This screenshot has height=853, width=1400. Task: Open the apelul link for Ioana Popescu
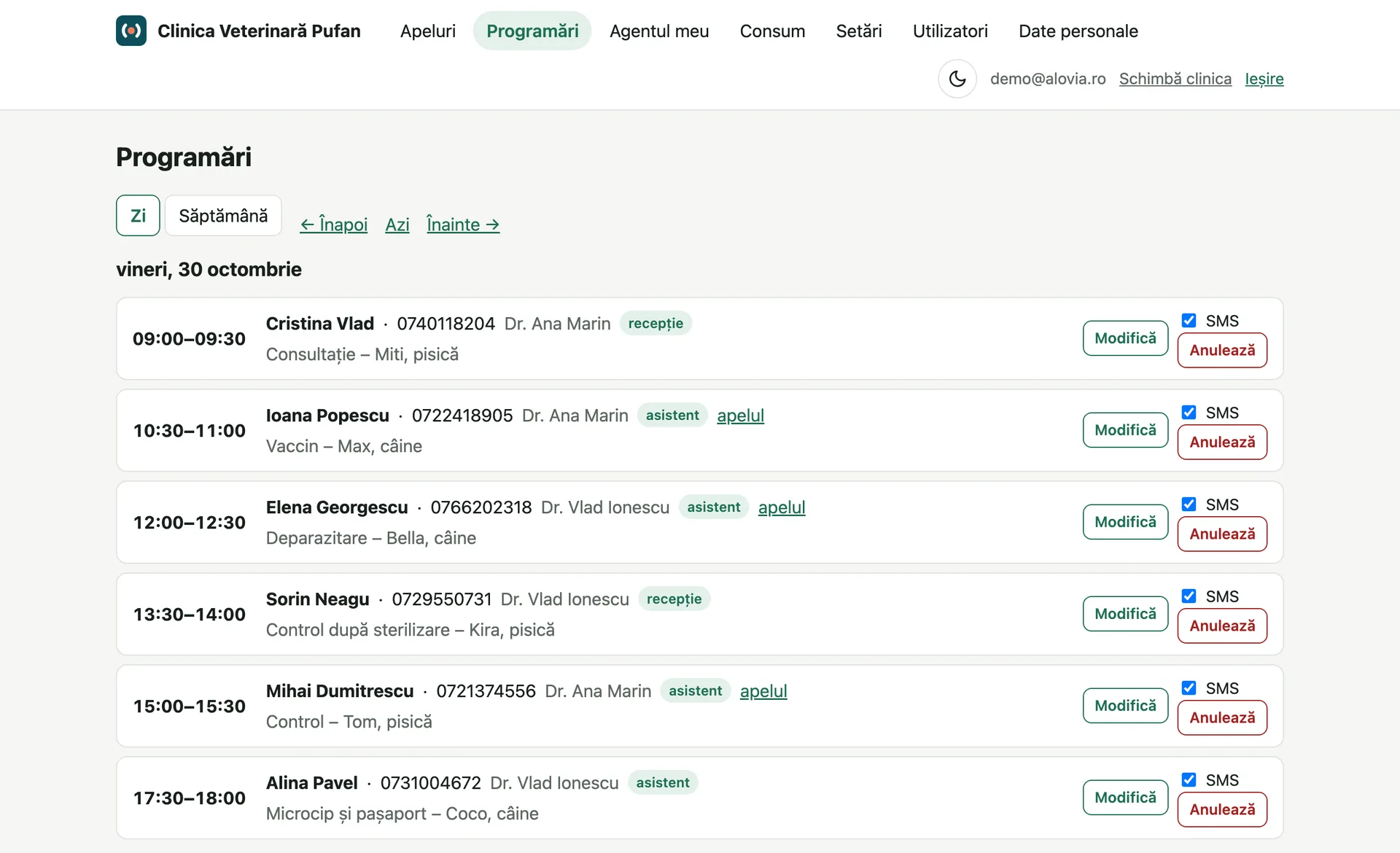click(x=740, y=416)
